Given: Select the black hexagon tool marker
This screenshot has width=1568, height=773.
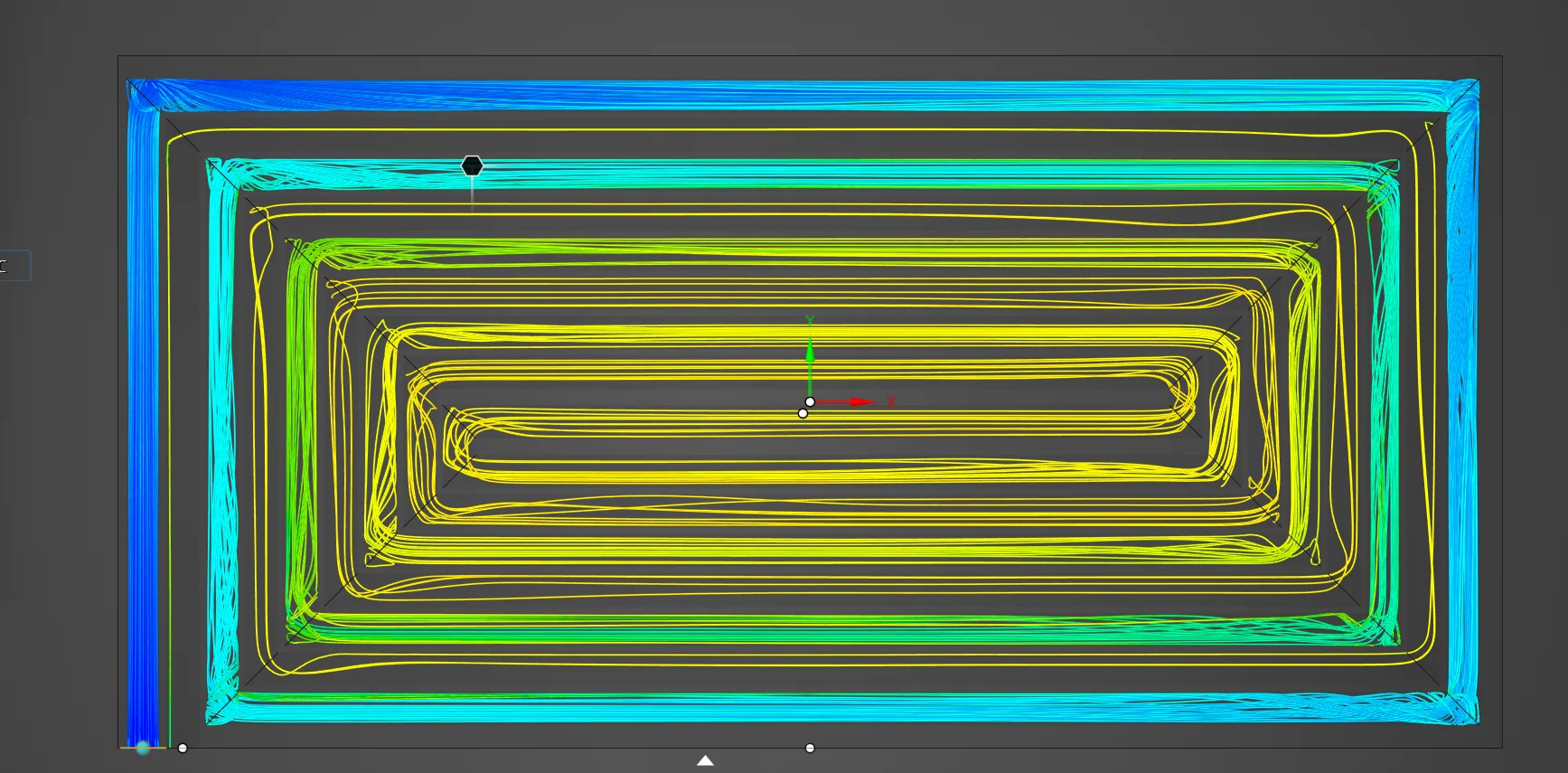Looking at the screenshot, I should (472, 165).
